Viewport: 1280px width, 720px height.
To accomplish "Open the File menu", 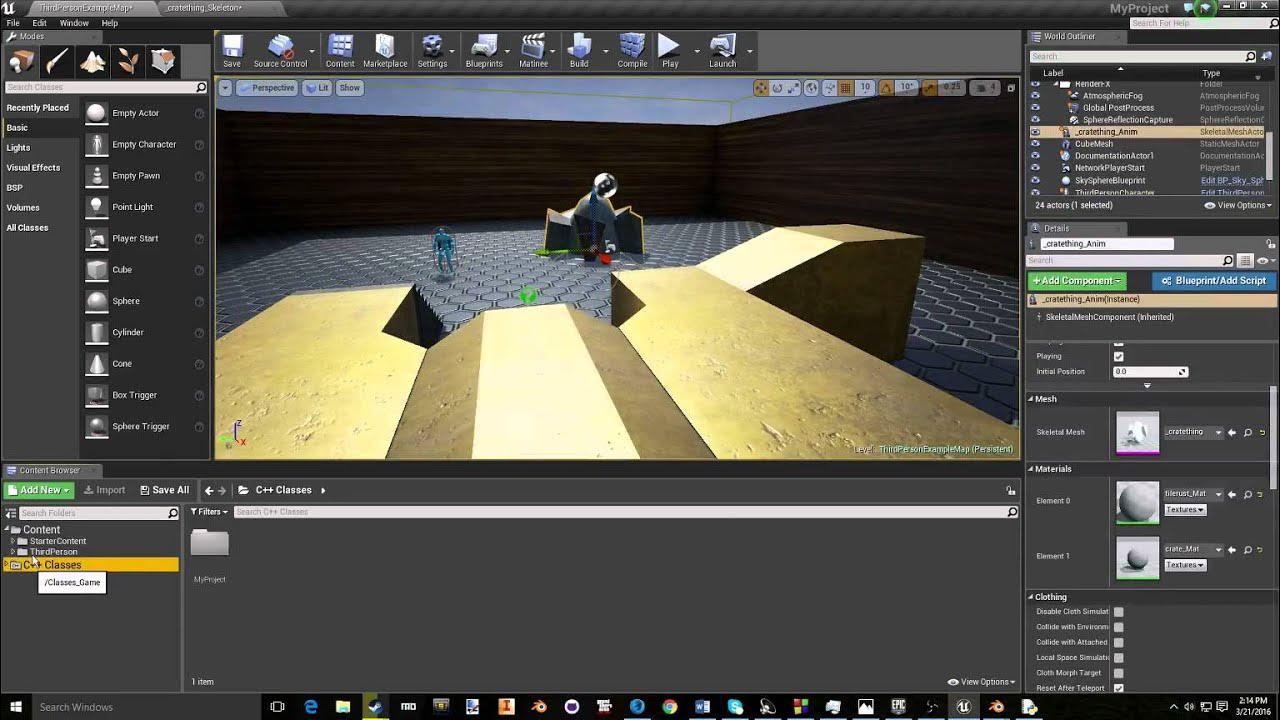I will pyautogui.click(x=13, y=23).
